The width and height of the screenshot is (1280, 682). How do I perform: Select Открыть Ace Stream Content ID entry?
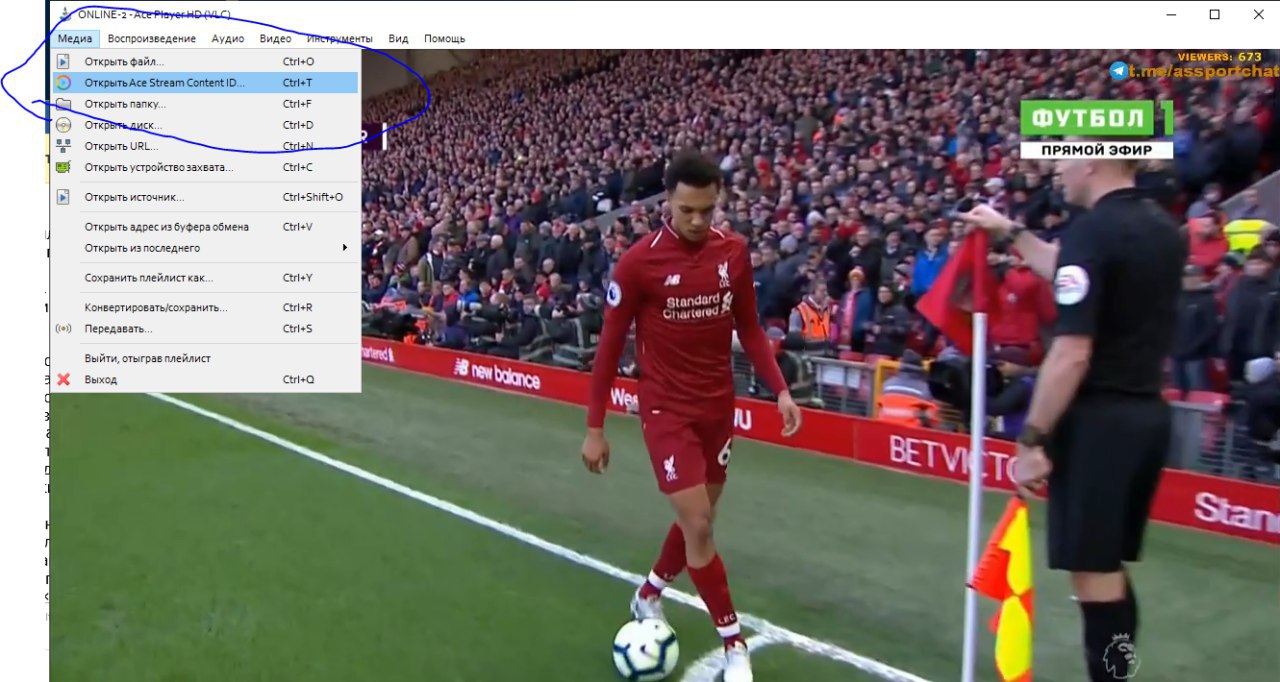click(205, 83)
